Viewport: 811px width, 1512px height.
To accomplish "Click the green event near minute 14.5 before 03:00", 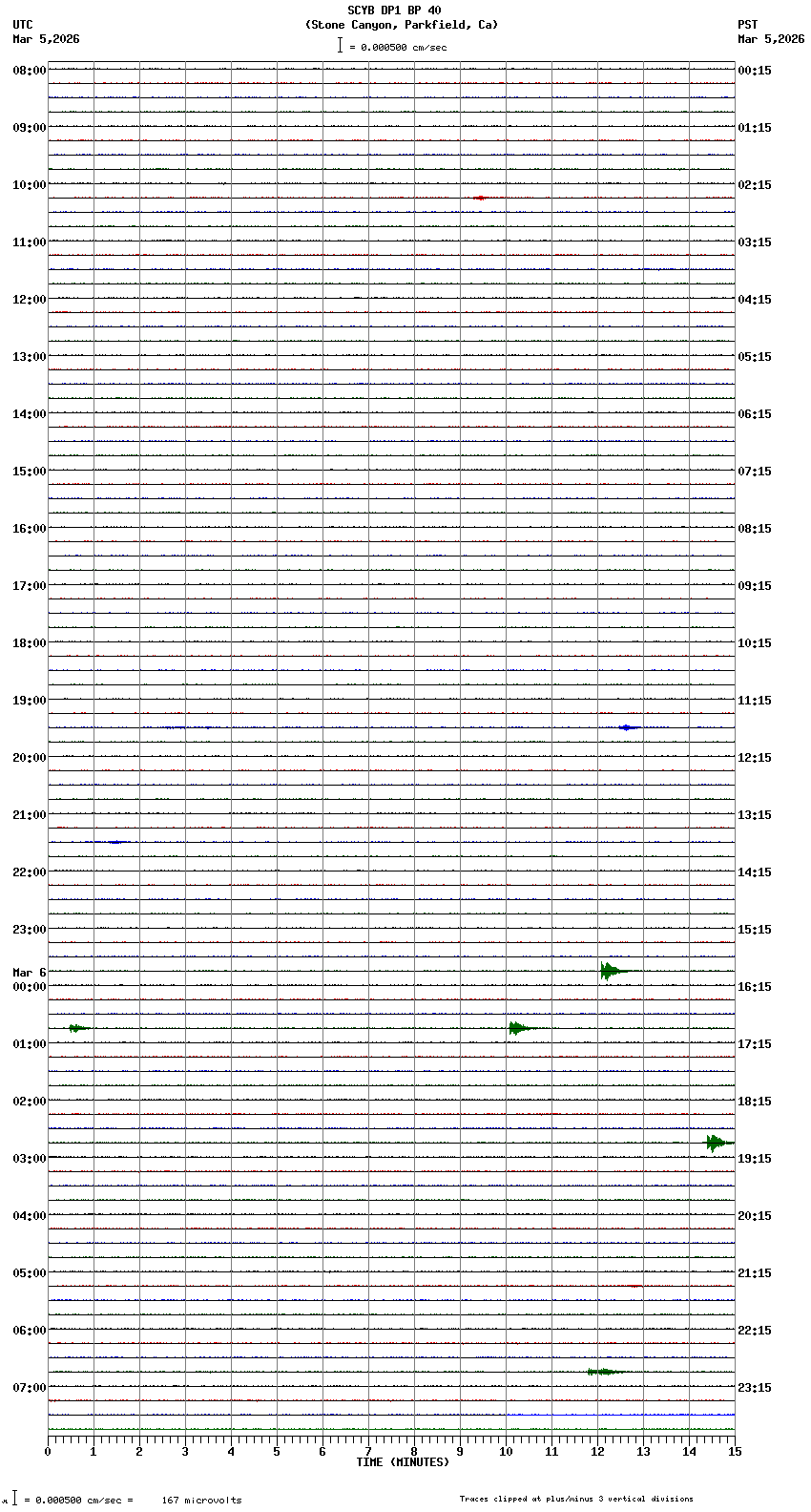I will click(718, 1143).
